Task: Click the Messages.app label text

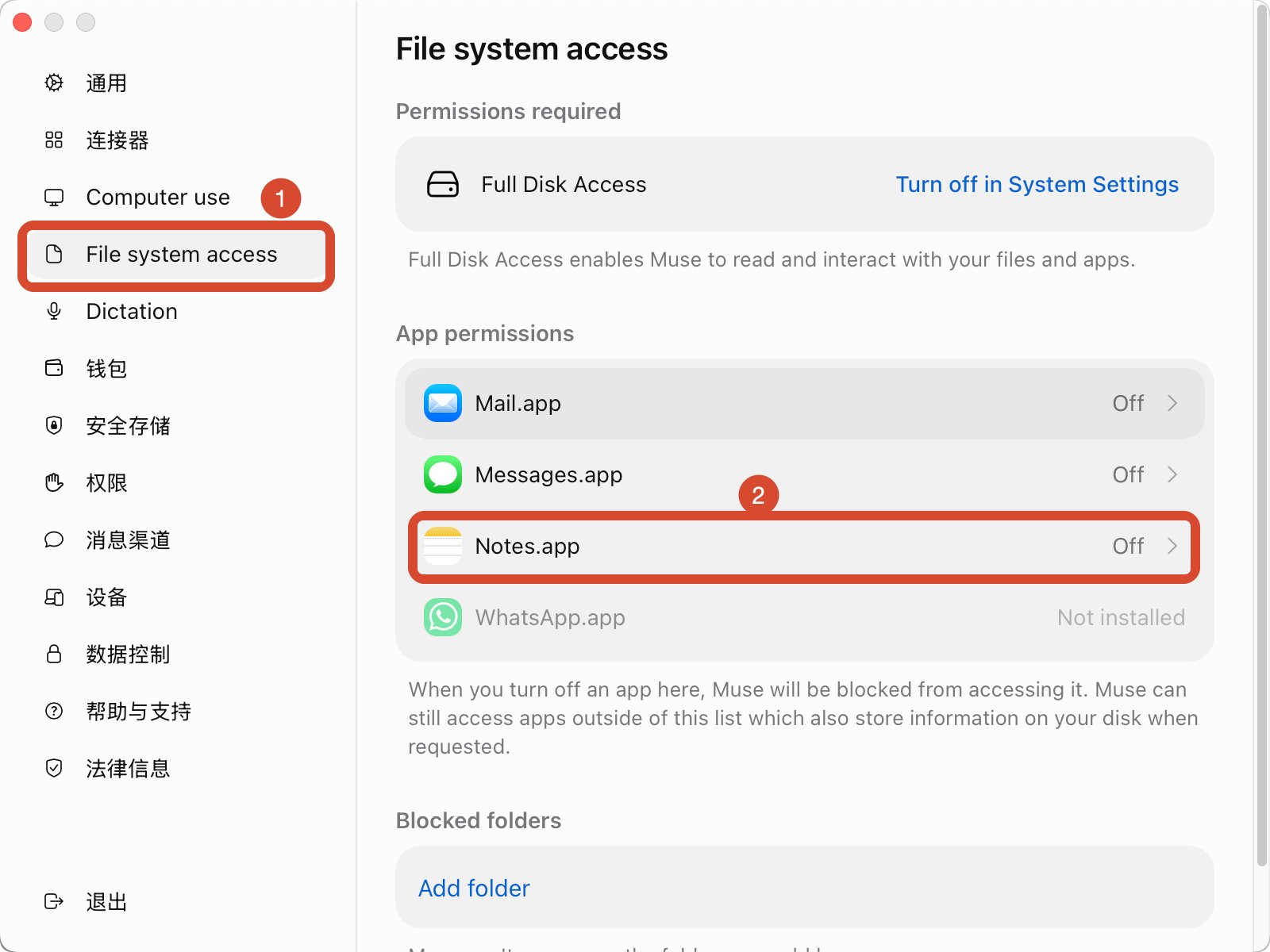Action: (548, 474)
